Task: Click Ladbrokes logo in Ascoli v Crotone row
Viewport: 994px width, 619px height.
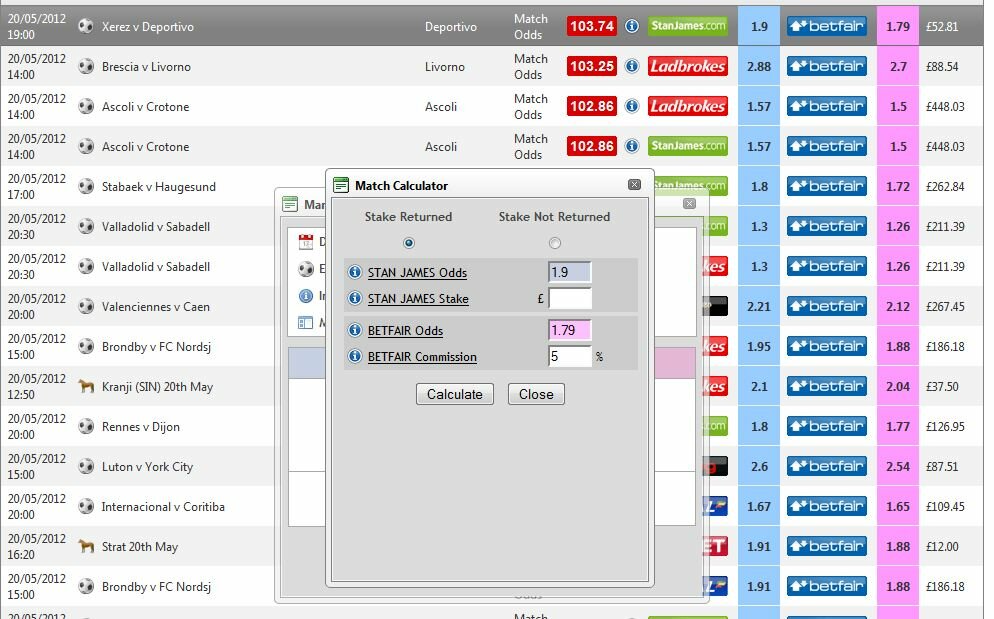Action: point(688,106)
